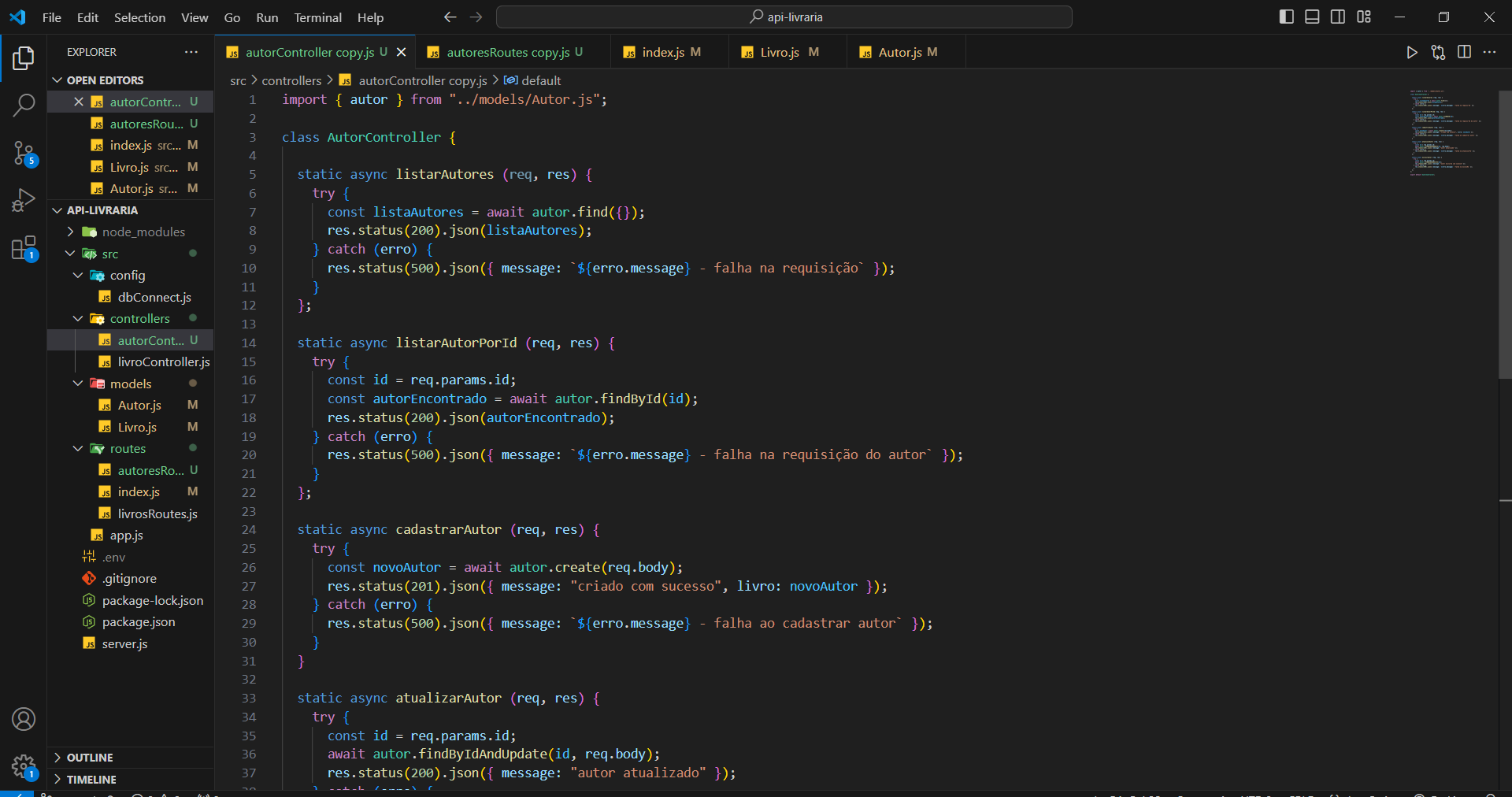Click line number 24 in the gutter
Viewport: 1512px width, 797px height.
click(x=249, y=529)
